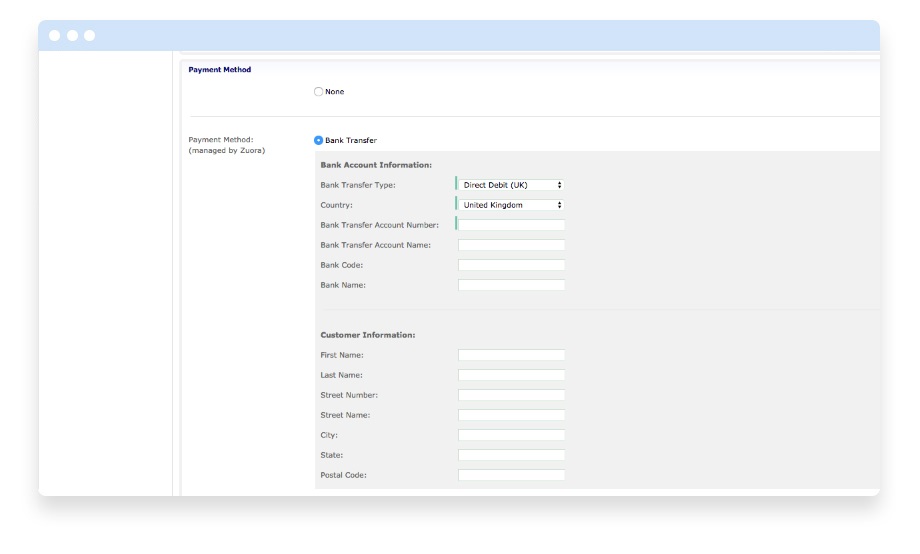The width and height of the screenshot is (920, 554).
Task: Select the Bank Name text box
Action: coord(512,285)
